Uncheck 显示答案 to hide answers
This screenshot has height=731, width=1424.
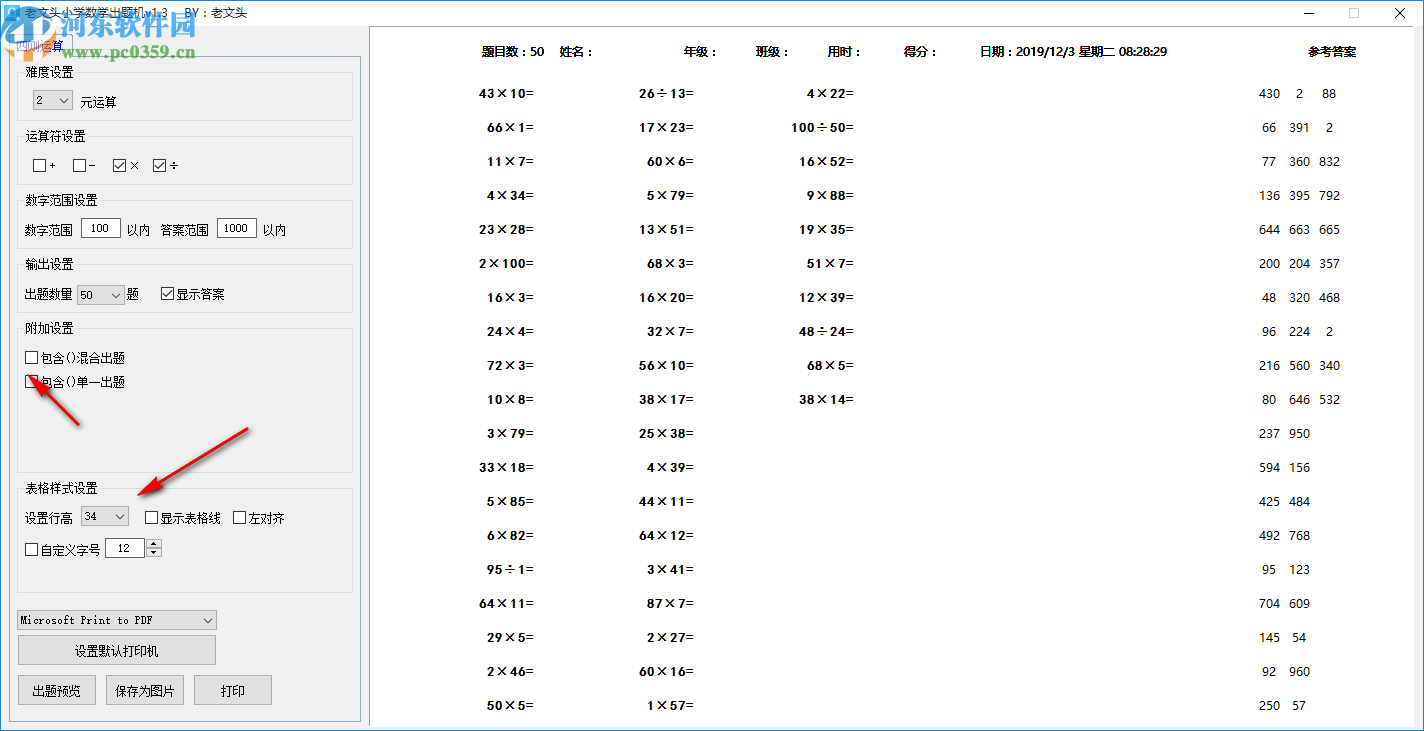pyautogui.click(x=167, y=294)
